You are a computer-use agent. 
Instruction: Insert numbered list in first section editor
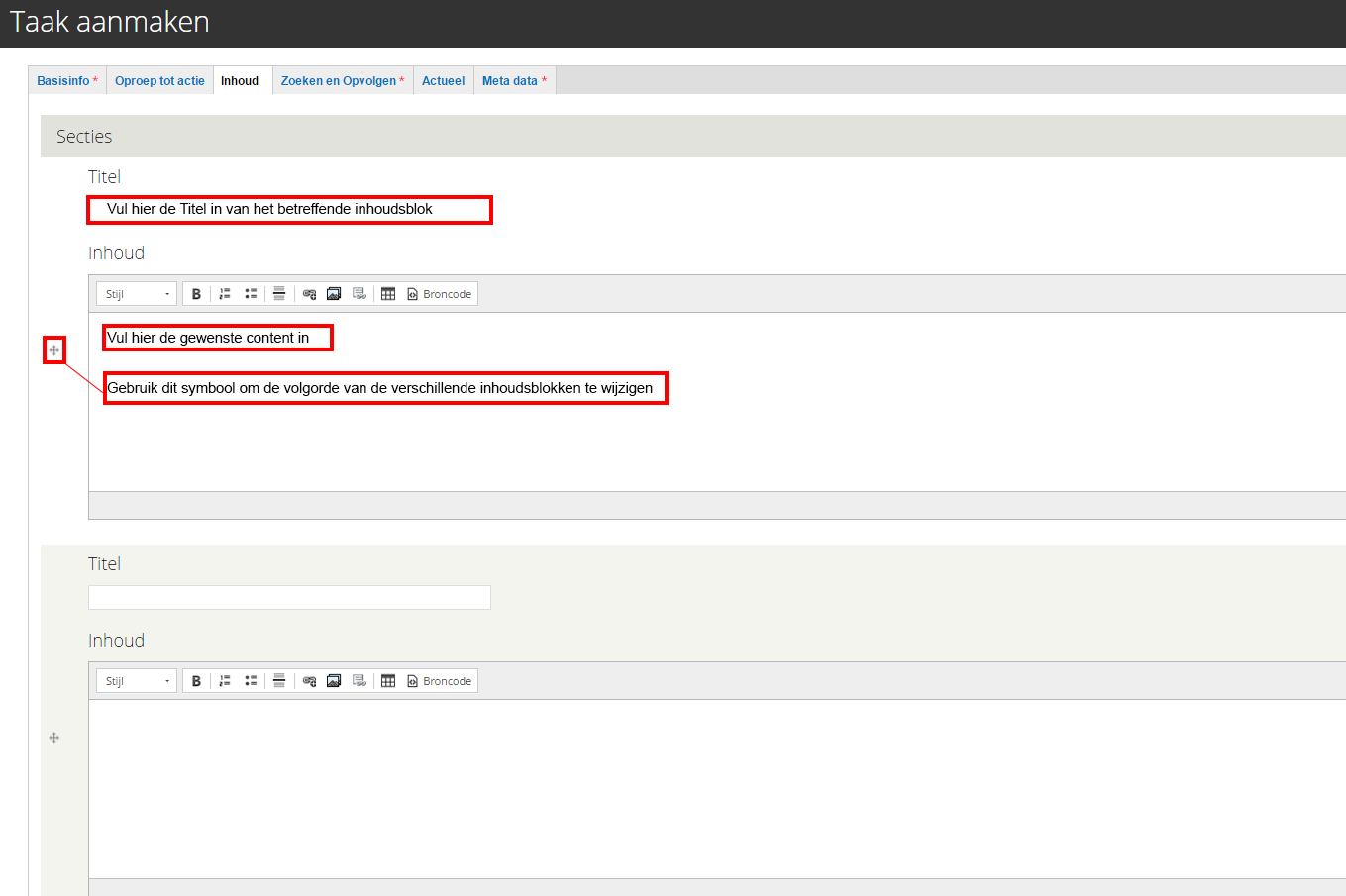[x=225, y=294]
